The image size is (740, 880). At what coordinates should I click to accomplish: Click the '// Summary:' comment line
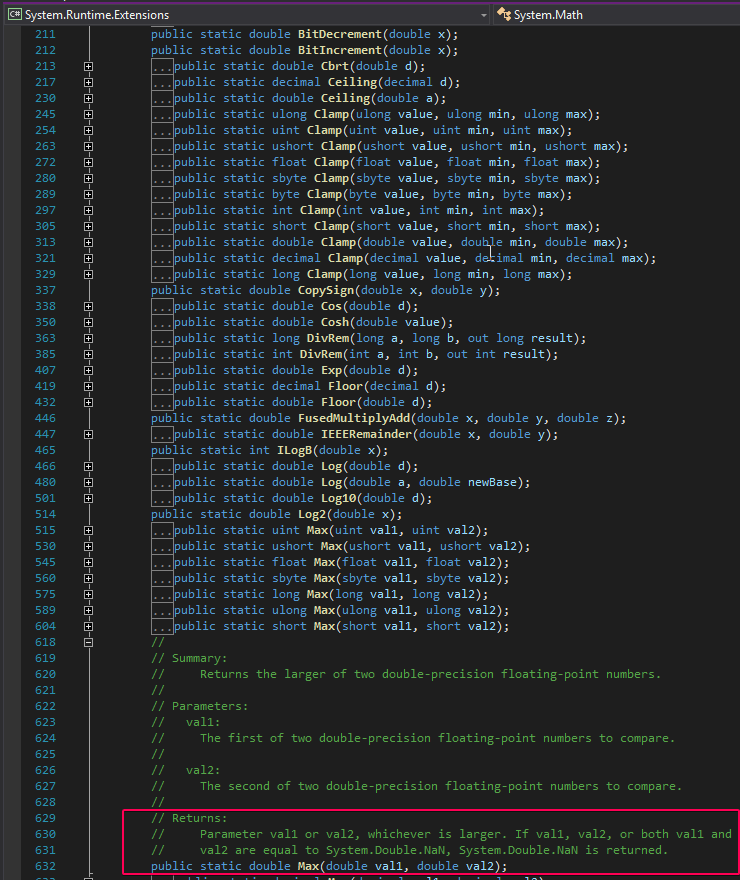(189, 658)
